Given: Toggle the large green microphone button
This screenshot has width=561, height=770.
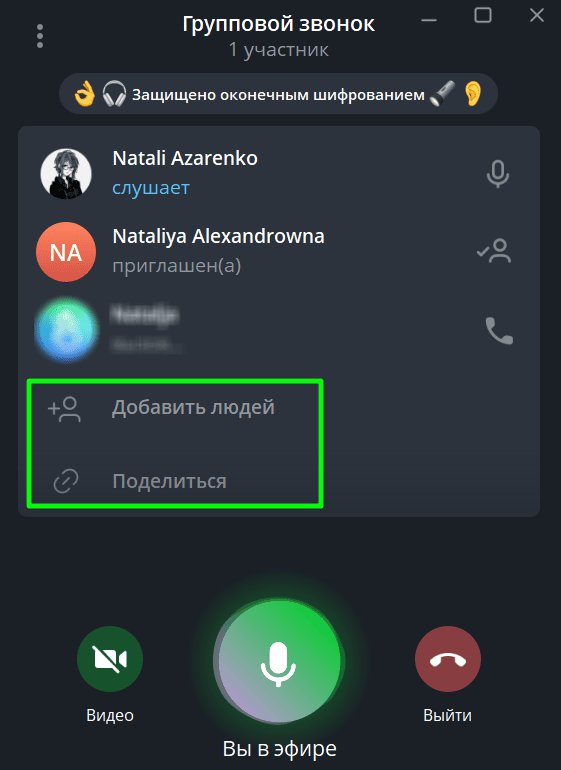Looking at the screenshot, I should 279,661.
